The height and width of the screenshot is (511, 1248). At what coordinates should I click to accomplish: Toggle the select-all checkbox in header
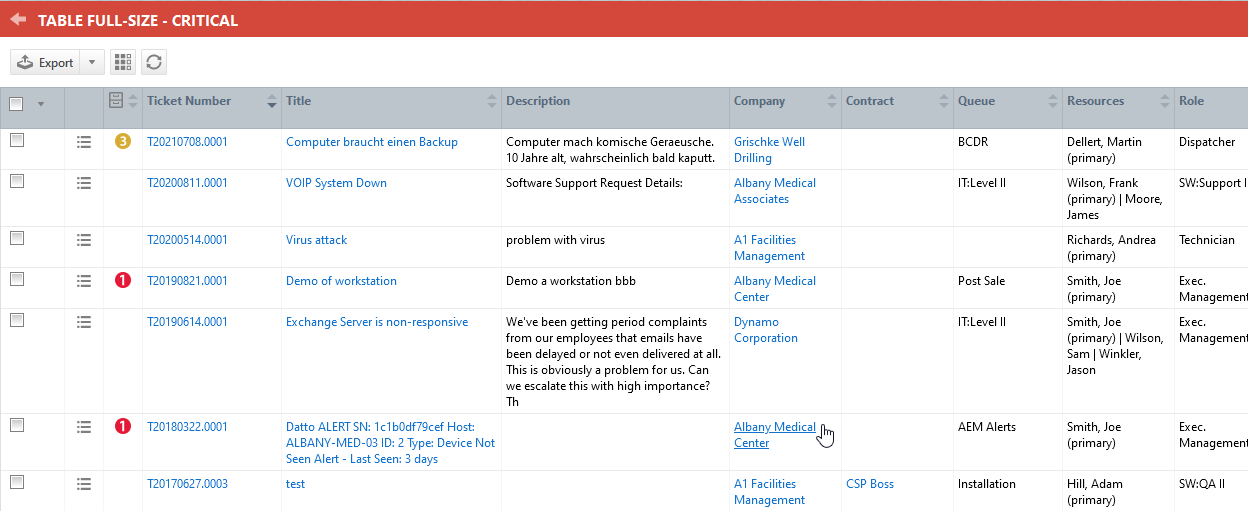[16, 103]
